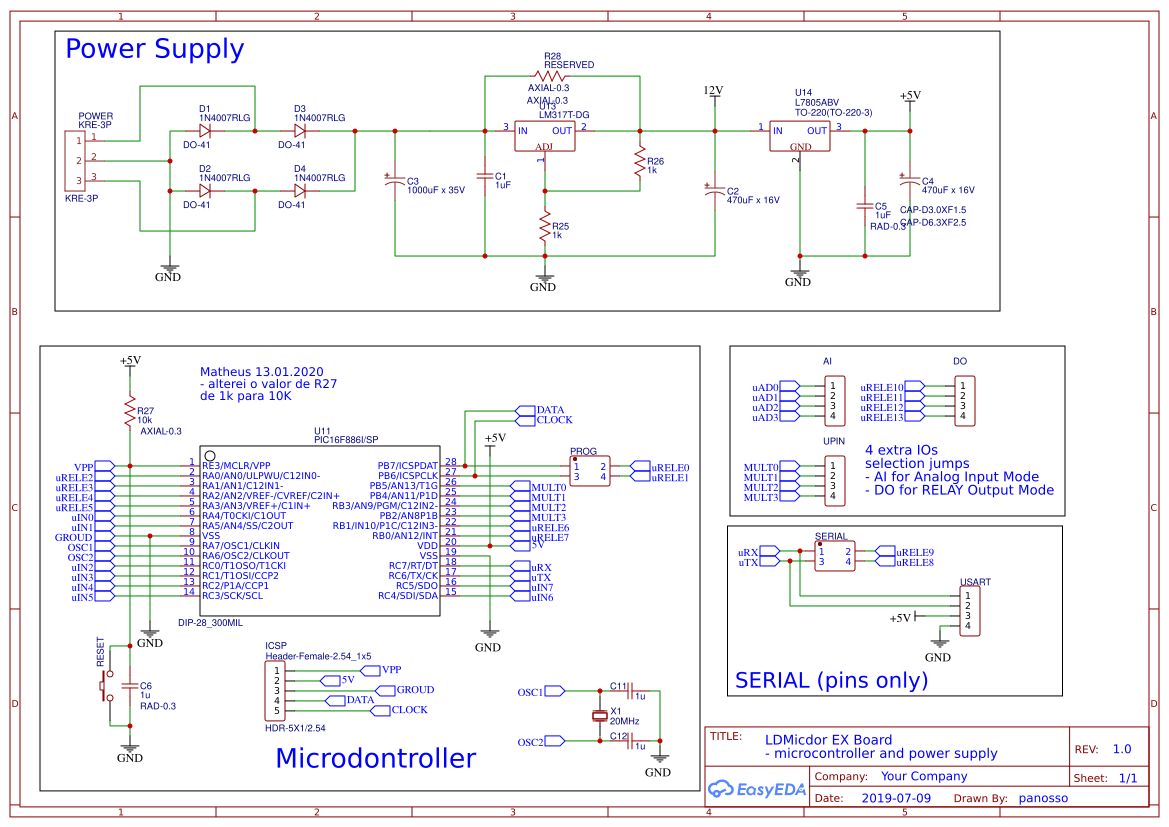Viewport: 1169px width, 827px height.
Task: Click the LM317T-DG regulator U13 symbol
Action: [x=543, y=137]
